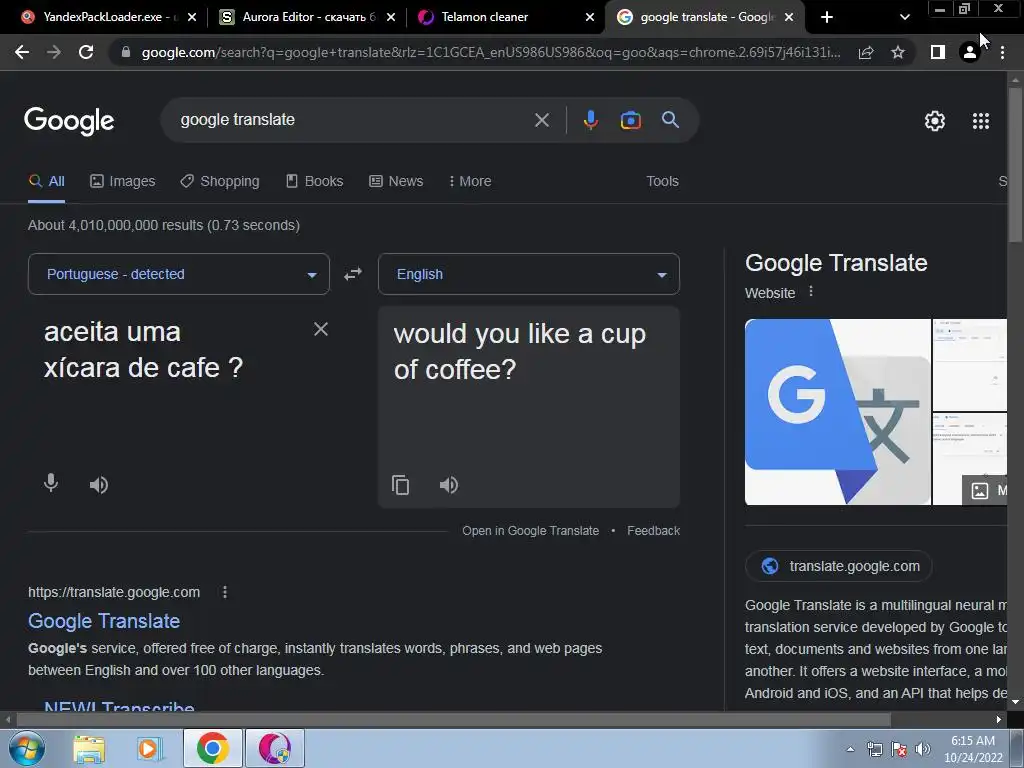Clear the Portuguese source text
The width and height of the screenshot is (1024, 768).
(321, 329)
